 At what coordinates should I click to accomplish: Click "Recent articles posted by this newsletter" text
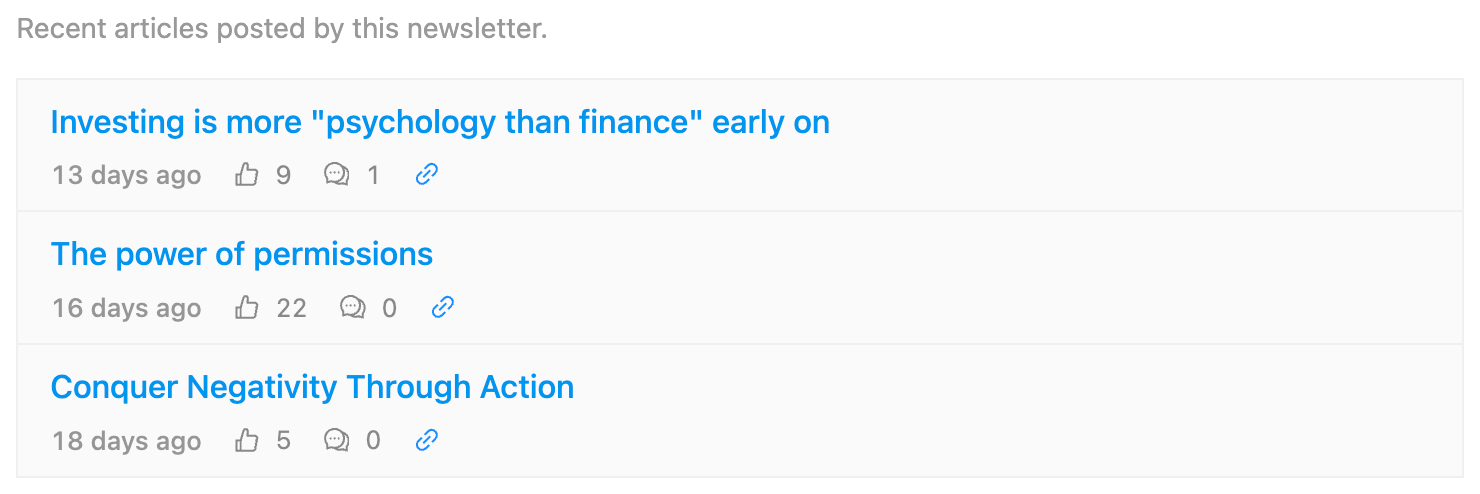(282, 29)
